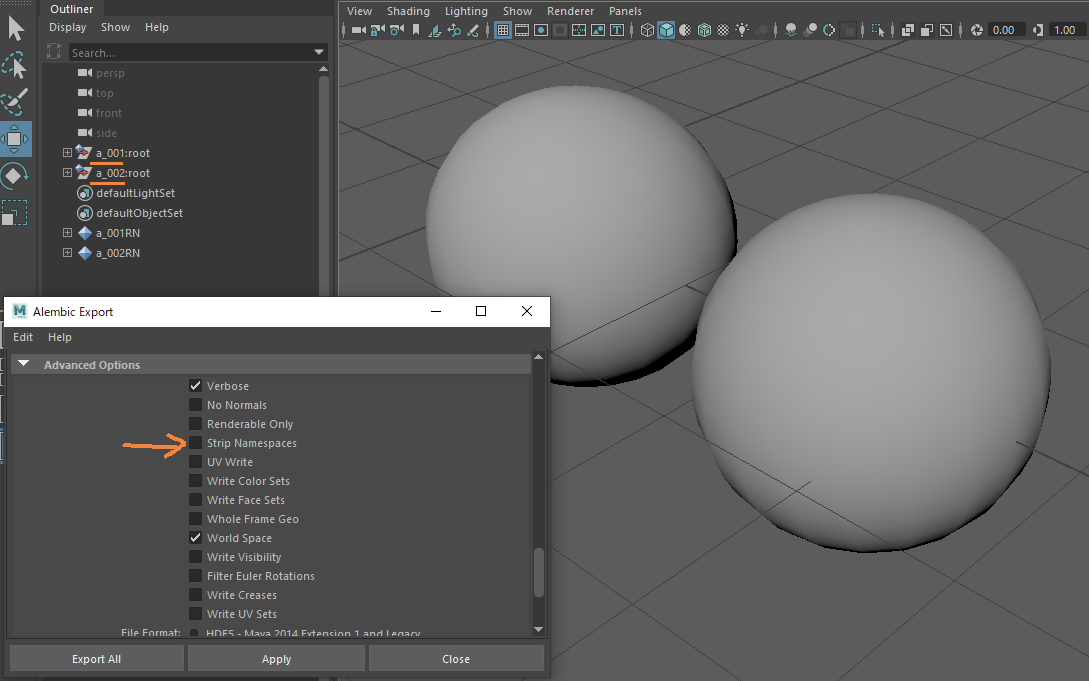The height and width of the screenshot is (681, 1089).
Task: Click the exposure value field showing 0.00
Action: point(1006,30)
